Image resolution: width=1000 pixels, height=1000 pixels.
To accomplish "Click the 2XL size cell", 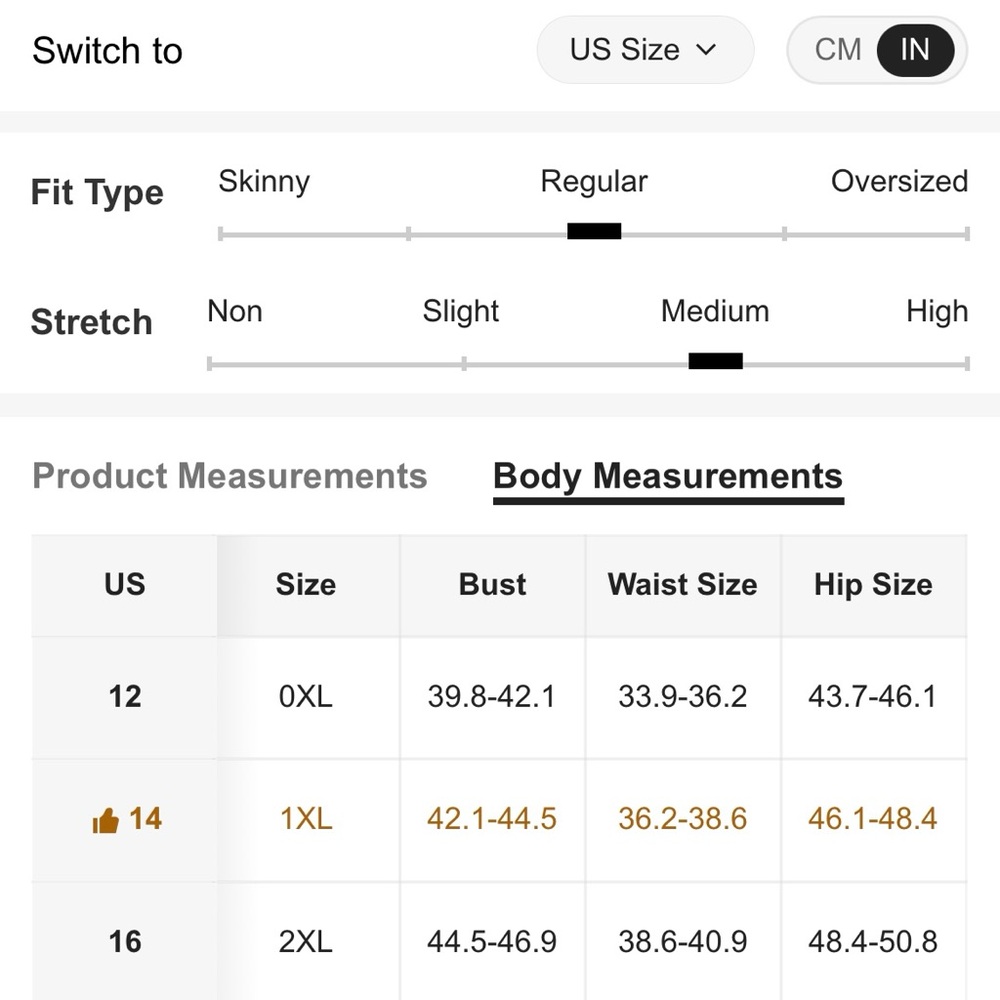I will 306,941.
